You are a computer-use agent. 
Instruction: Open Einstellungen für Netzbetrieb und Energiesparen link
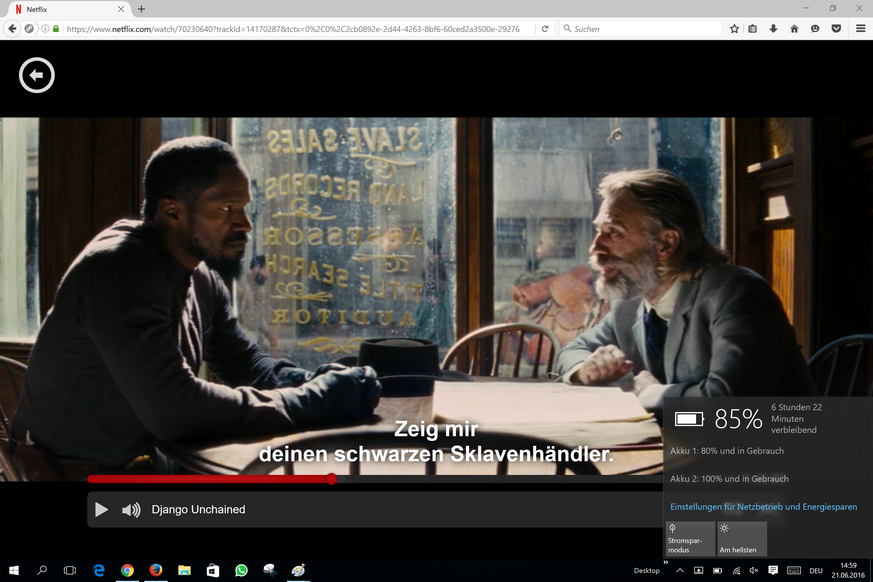click(x=763, y=507)
